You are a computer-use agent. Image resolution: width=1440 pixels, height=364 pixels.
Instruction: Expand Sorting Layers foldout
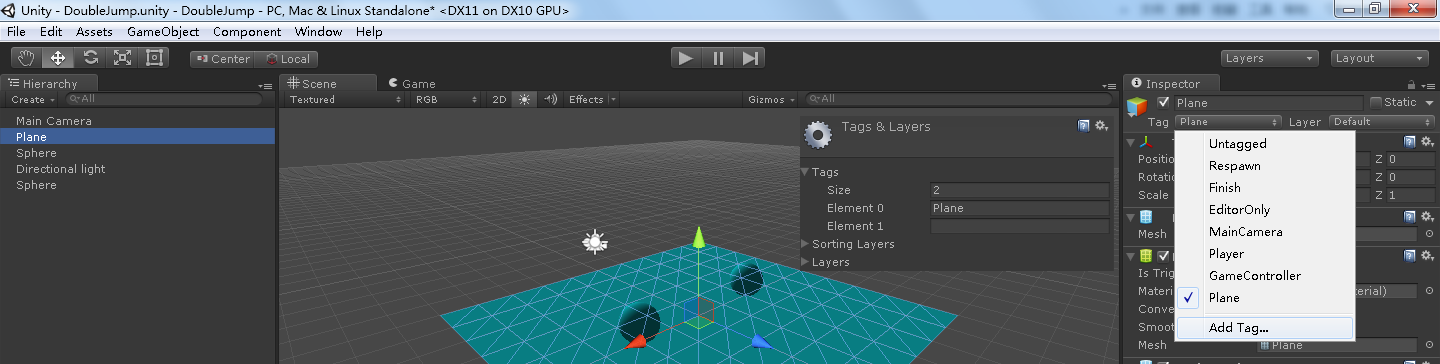tap(806, 244)
